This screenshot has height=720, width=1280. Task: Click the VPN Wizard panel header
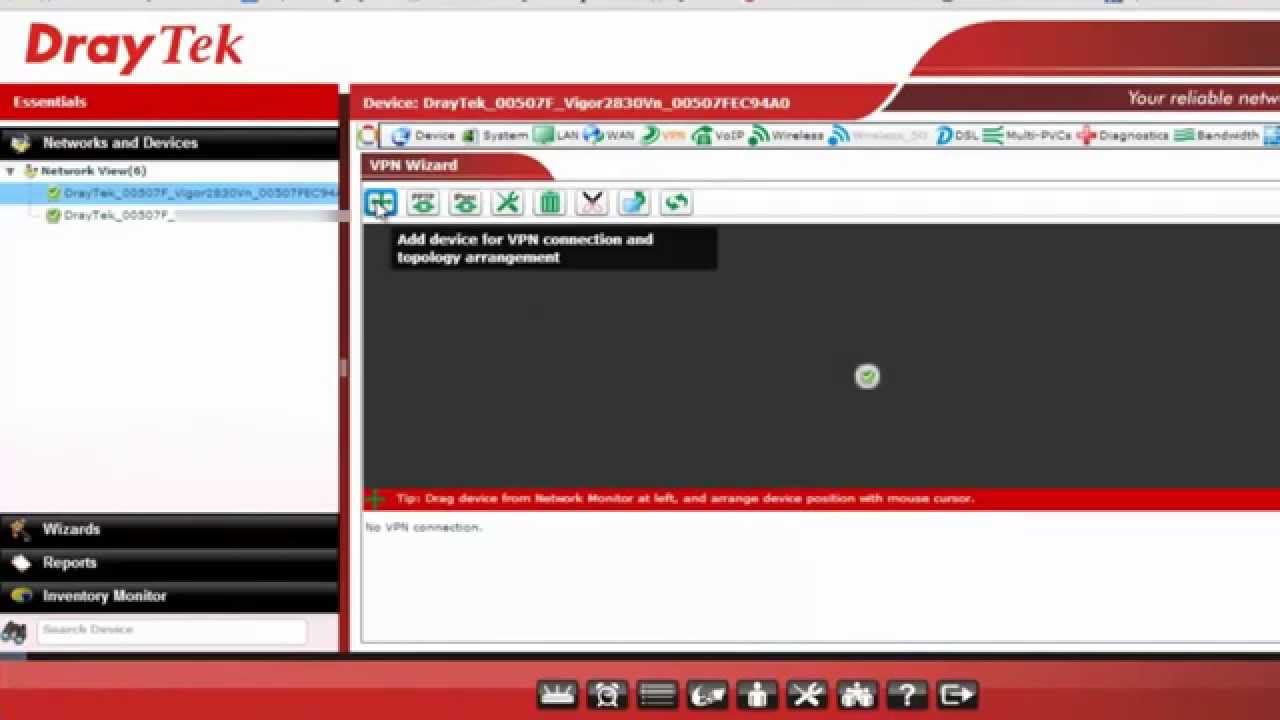455,166
